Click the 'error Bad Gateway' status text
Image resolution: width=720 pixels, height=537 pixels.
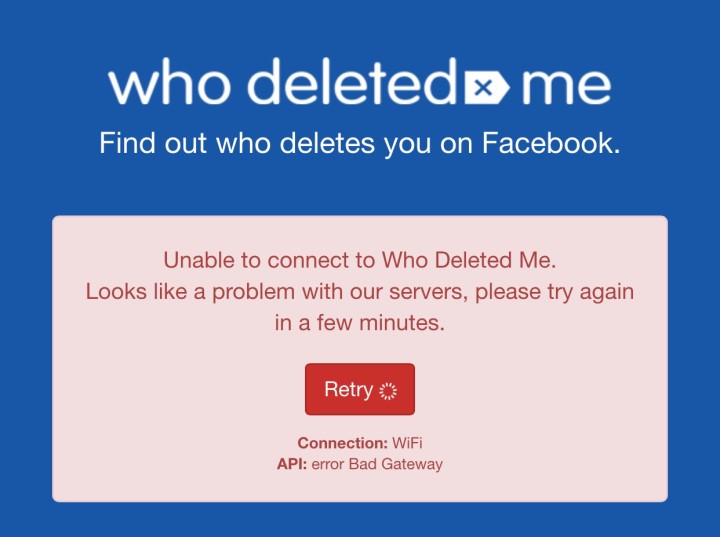377,464
